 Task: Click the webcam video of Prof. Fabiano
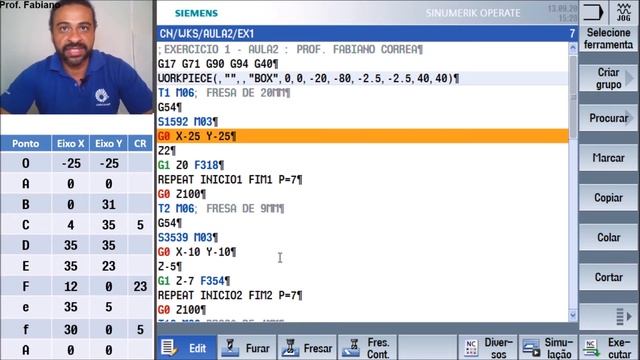(x=77, y=57)
